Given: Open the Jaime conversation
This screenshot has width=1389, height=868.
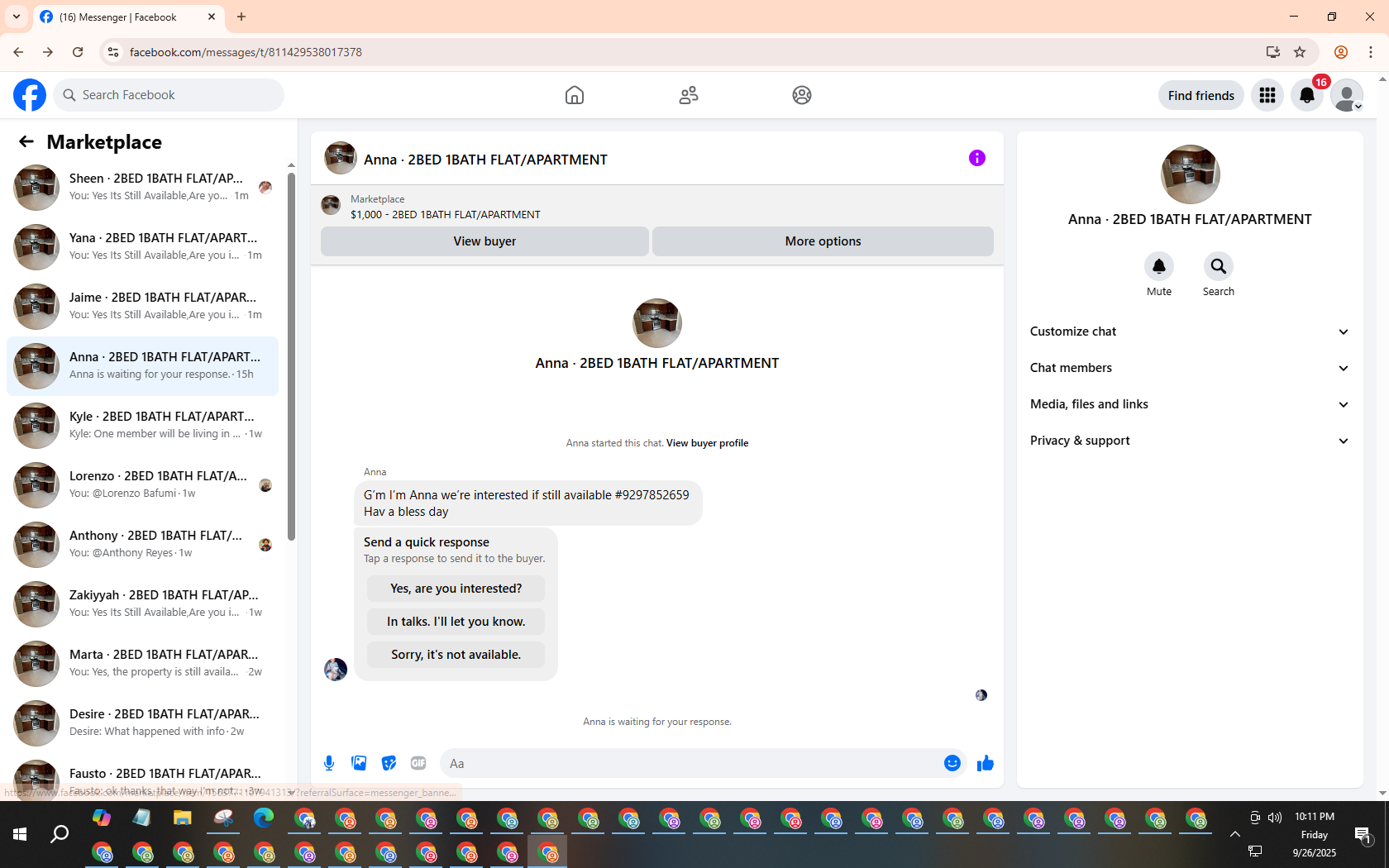Looking at the screenshot, I should (143, 307).
